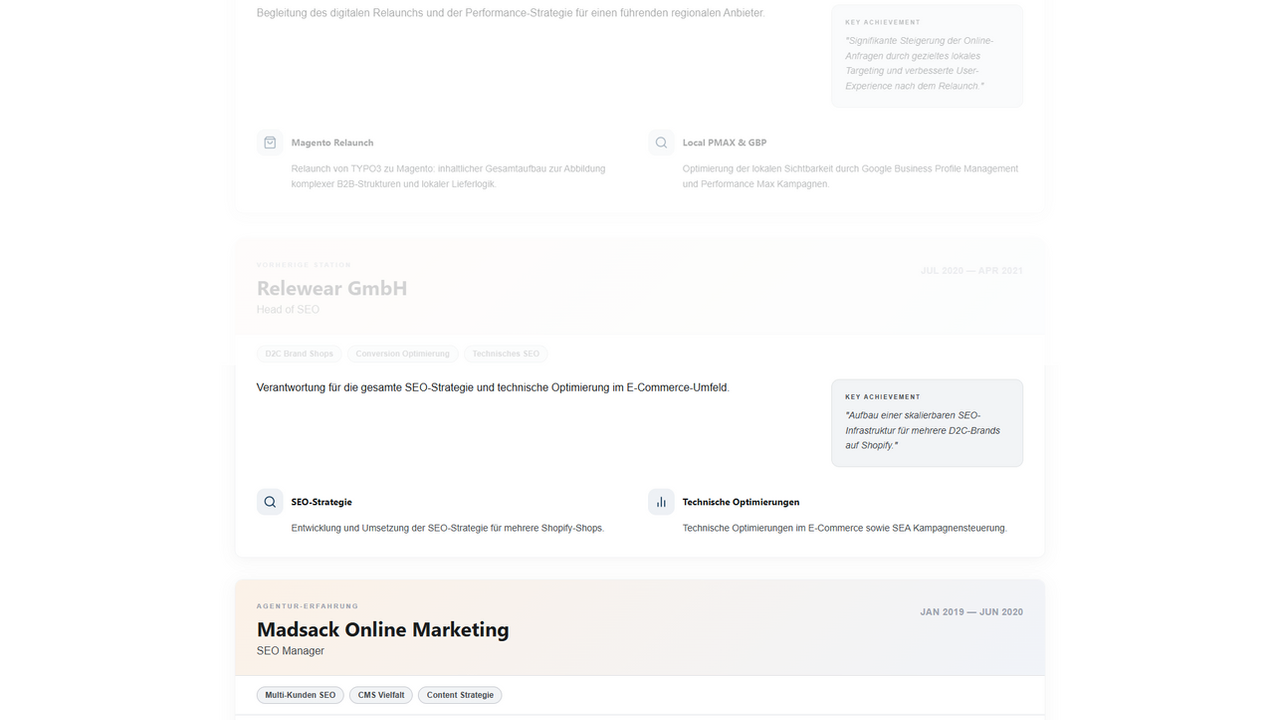The image size is (1280, 720).
Task: Select the Content Strategie tag
Action: 460,695
